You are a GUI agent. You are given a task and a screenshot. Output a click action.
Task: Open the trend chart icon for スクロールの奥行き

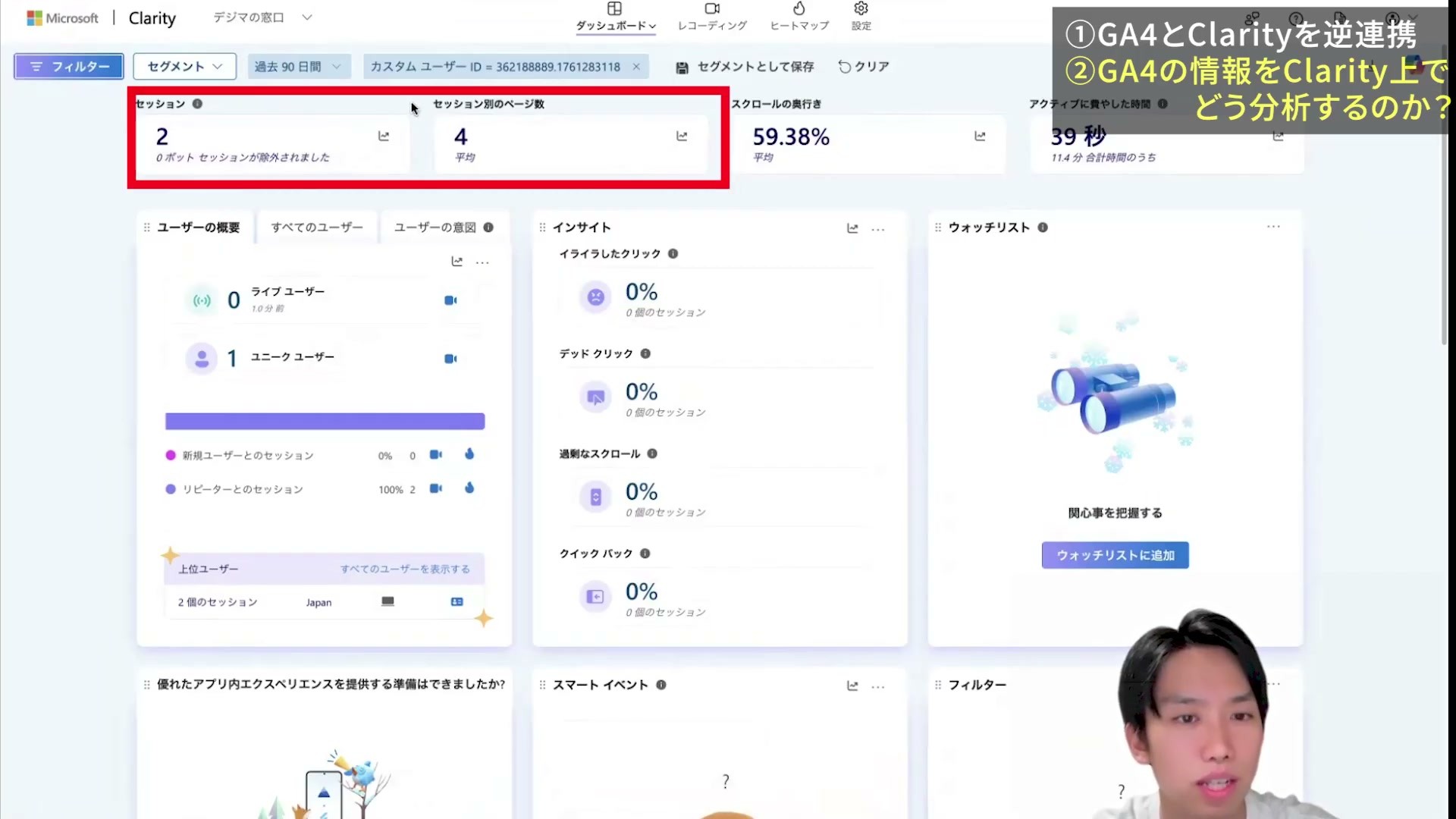[980, 136]
